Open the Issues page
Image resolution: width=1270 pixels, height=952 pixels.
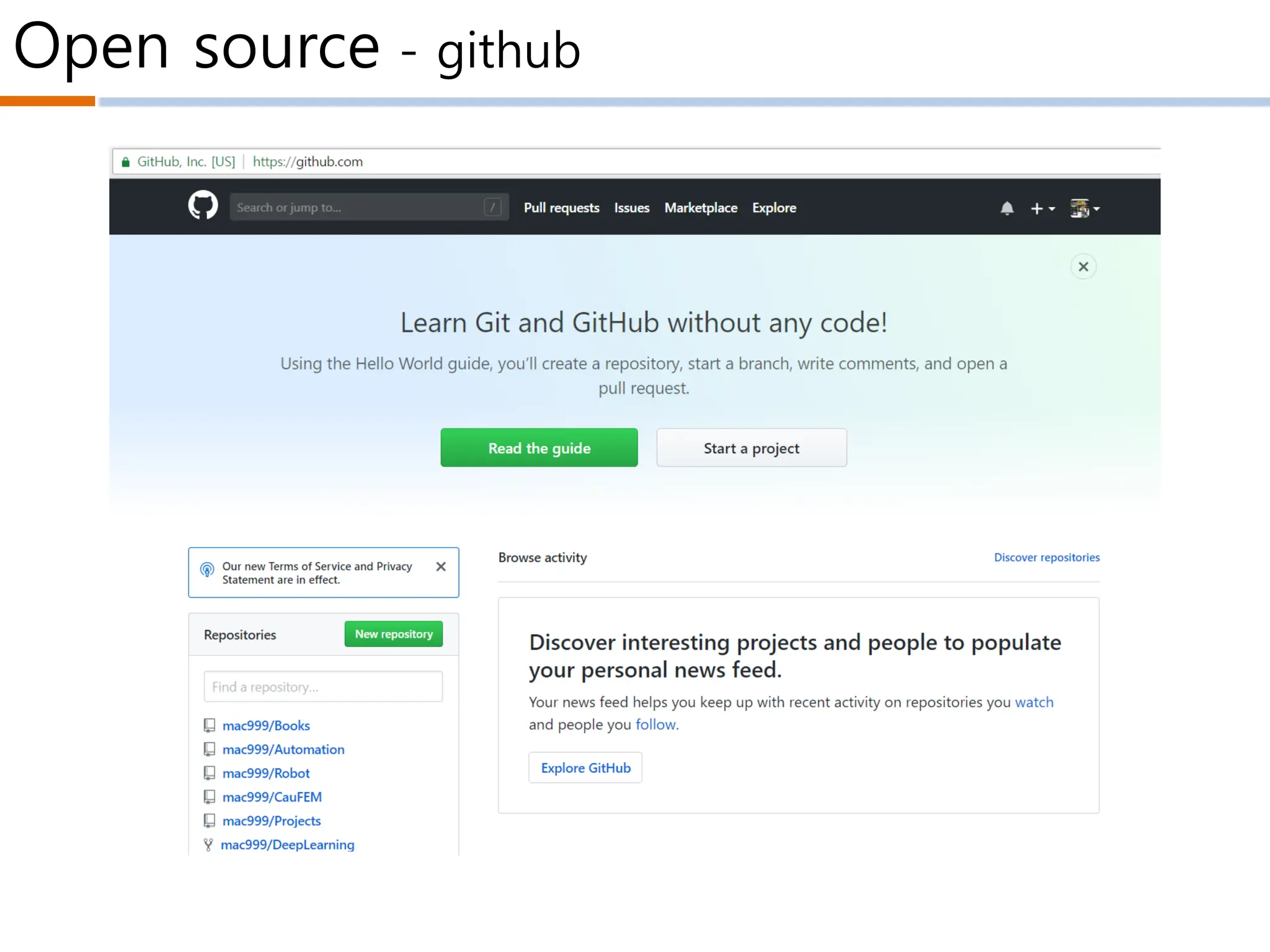[x=632, y=208]
